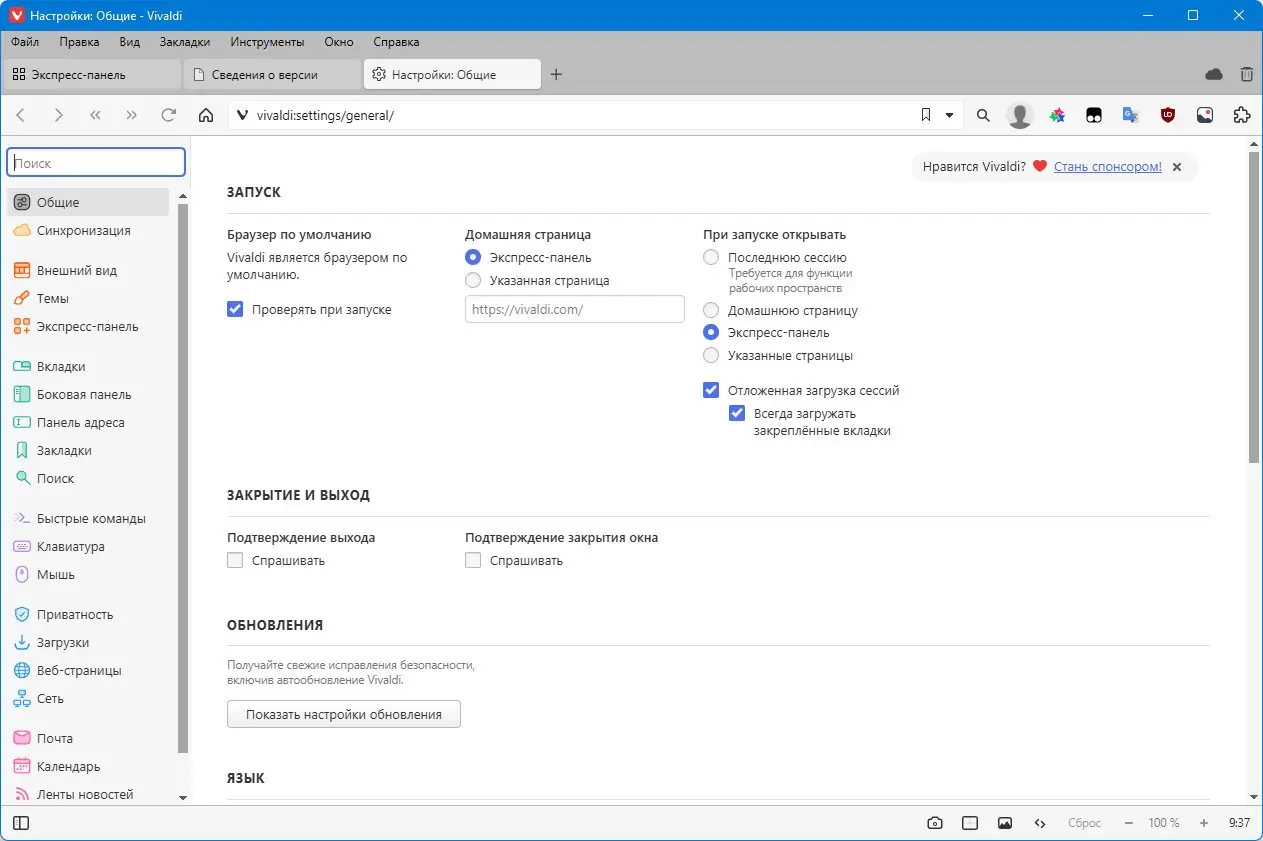Open the address bar history dropdown arrow
1263x841 pixels.
[x=950, y=115]
